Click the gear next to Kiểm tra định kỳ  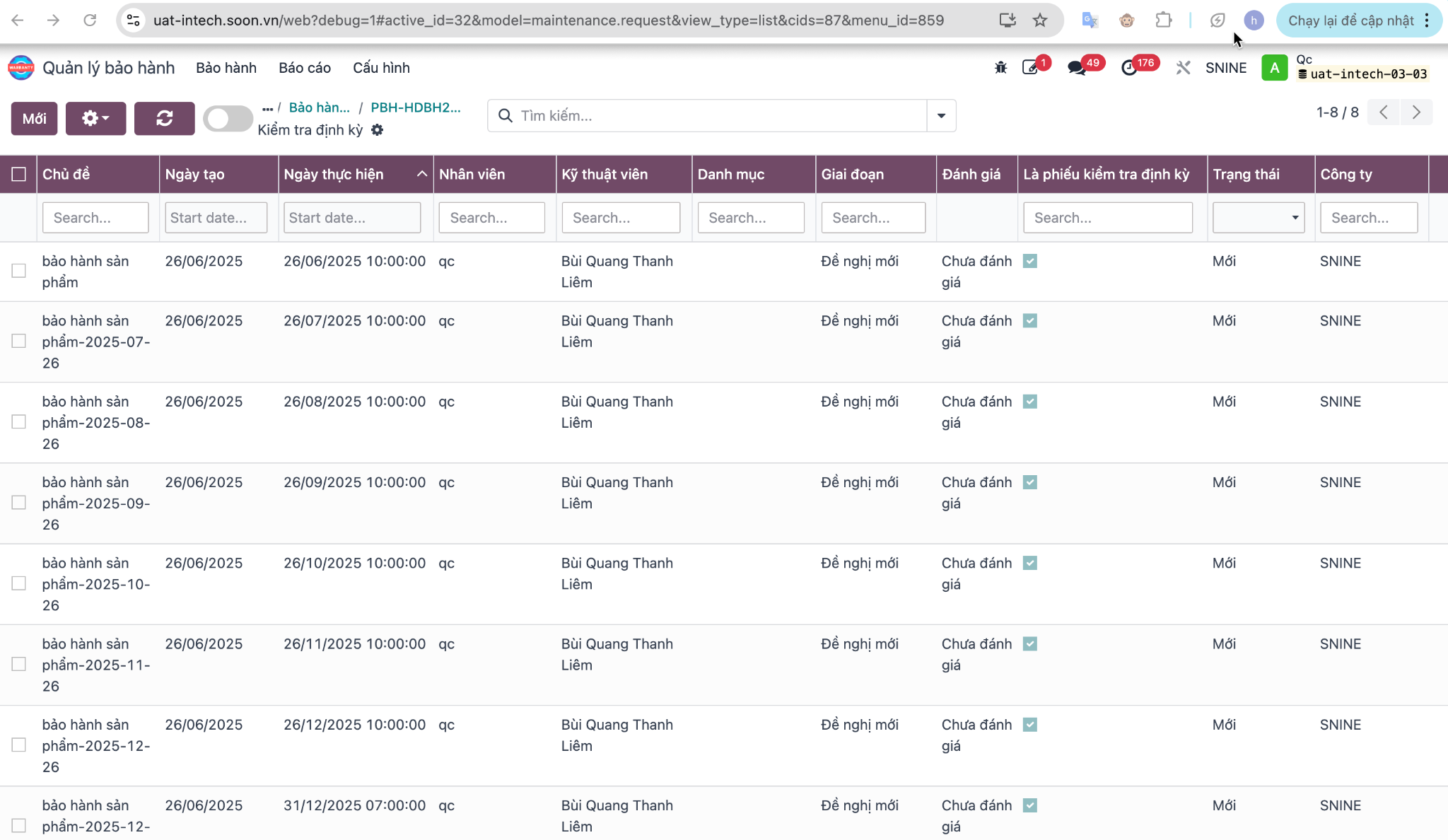pyautogui.click(x=378, y=130)
